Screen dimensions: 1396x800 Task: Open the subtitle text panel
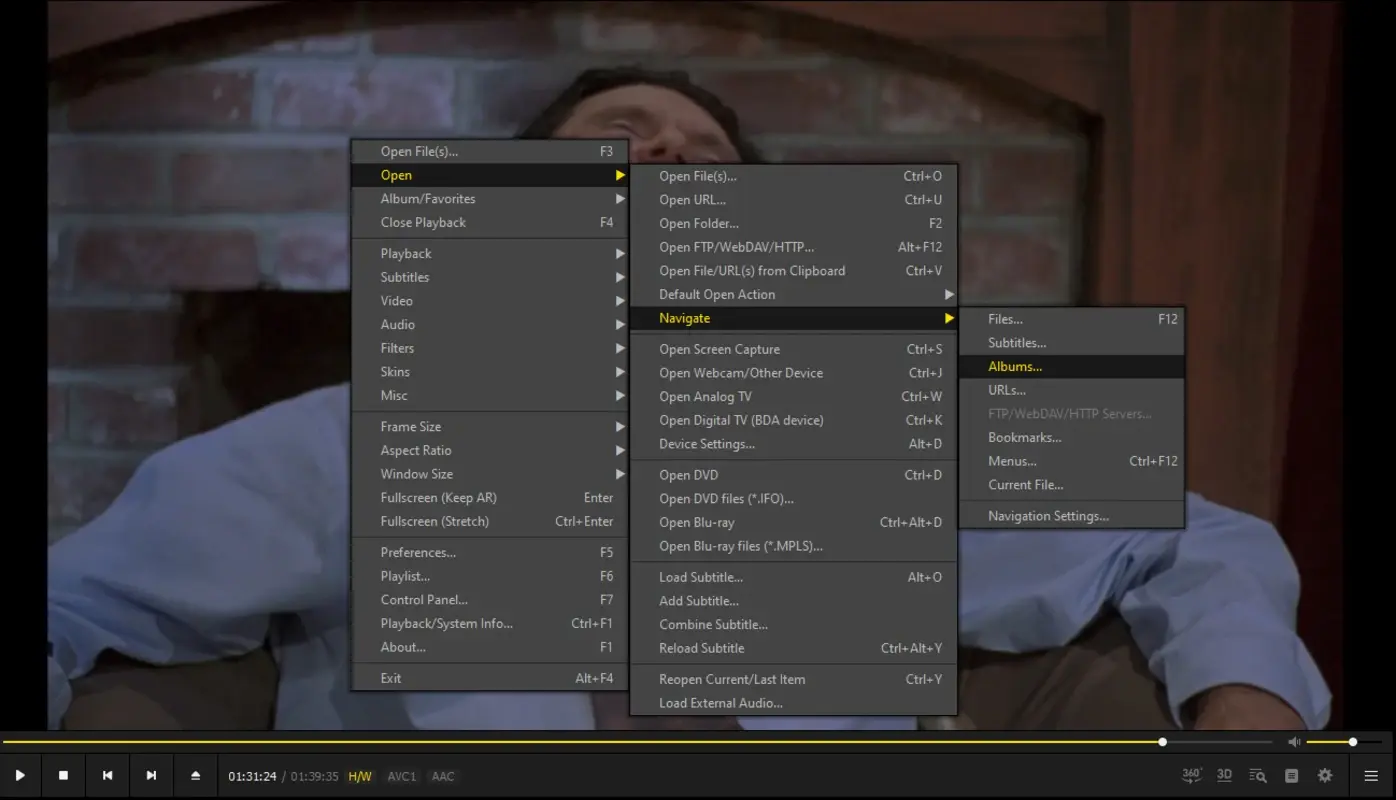1291,774
